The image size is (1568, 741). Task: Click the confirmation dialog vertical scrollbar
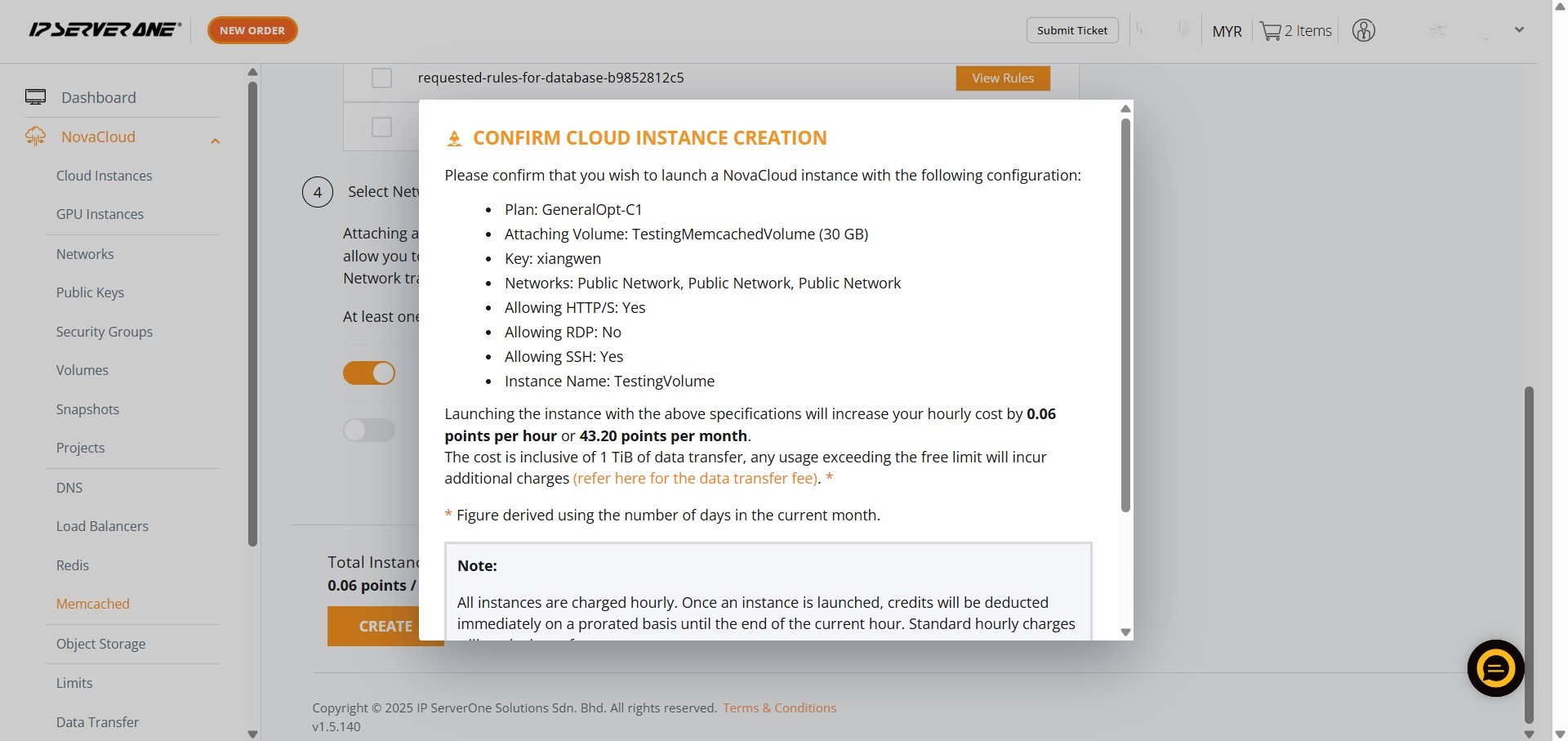tap(1125, 315)
